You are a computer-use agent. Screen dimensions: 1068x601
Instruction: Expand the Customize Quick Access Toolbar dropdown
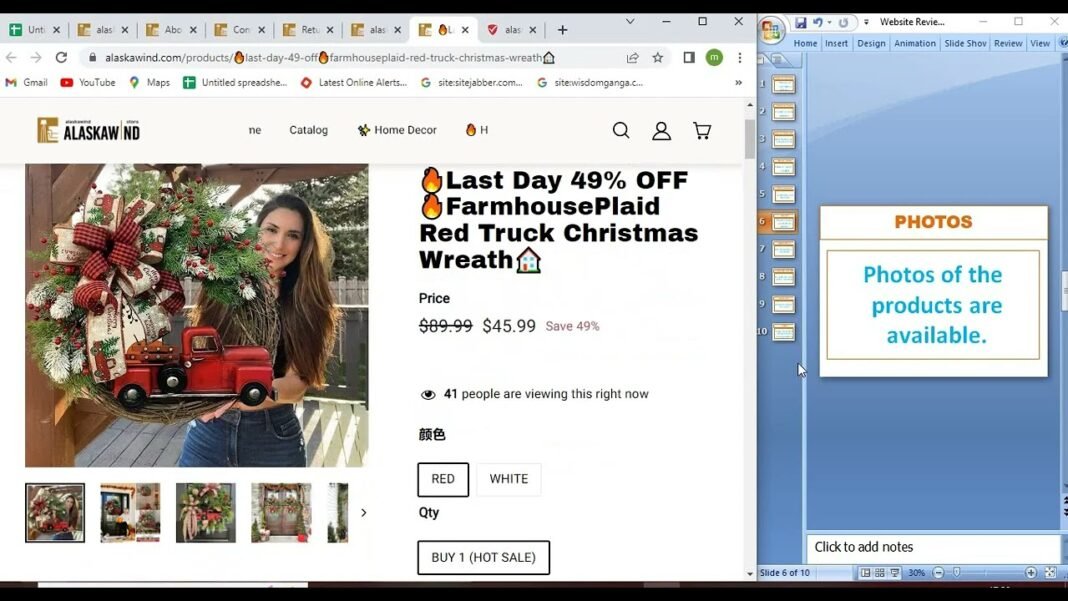pos(866,22)
